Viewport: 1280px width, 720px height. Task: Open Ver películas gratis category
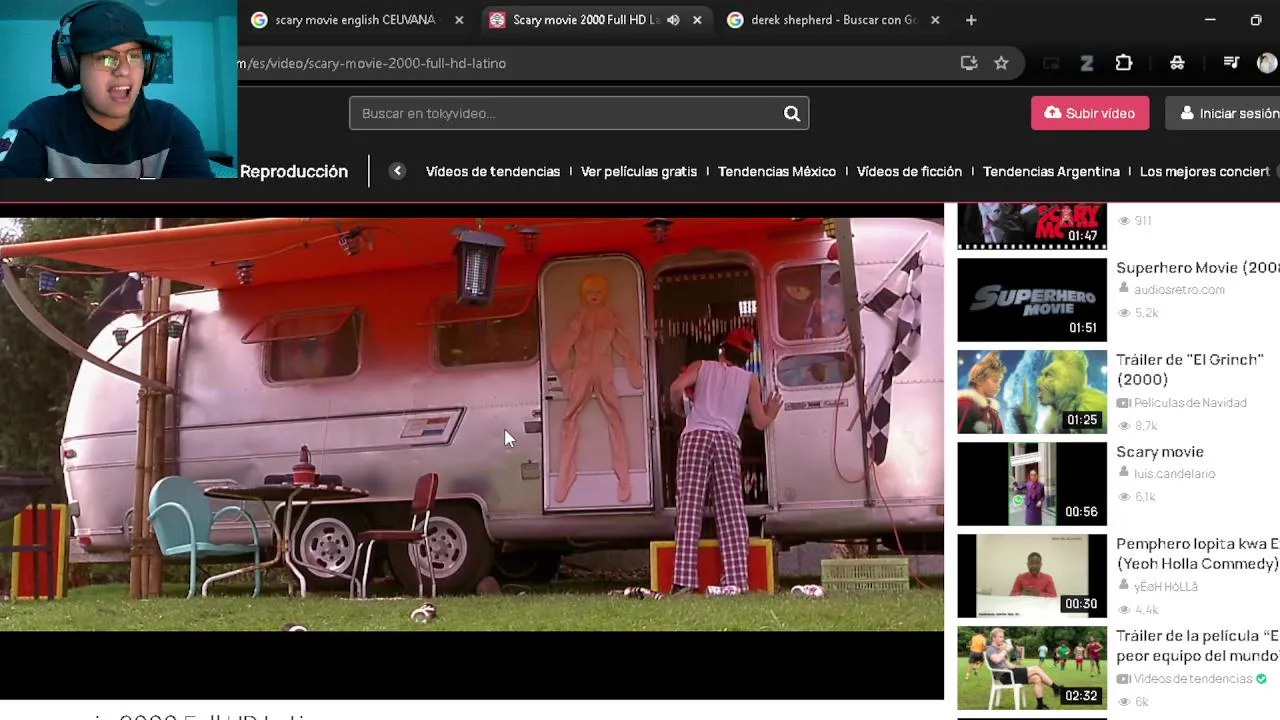coord(639,171)
